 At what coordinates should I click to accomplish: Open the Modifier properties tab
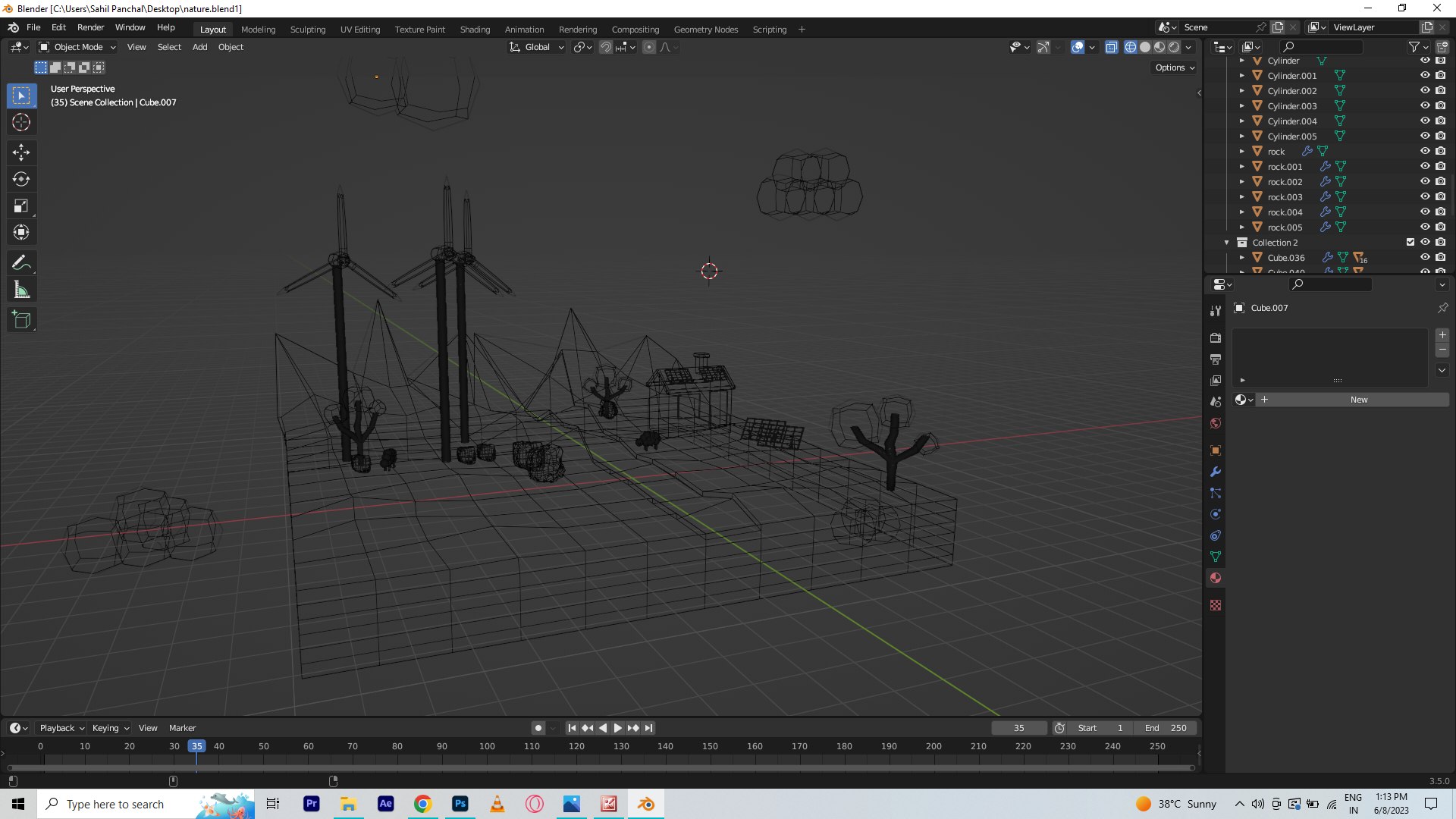(1216, 472)
